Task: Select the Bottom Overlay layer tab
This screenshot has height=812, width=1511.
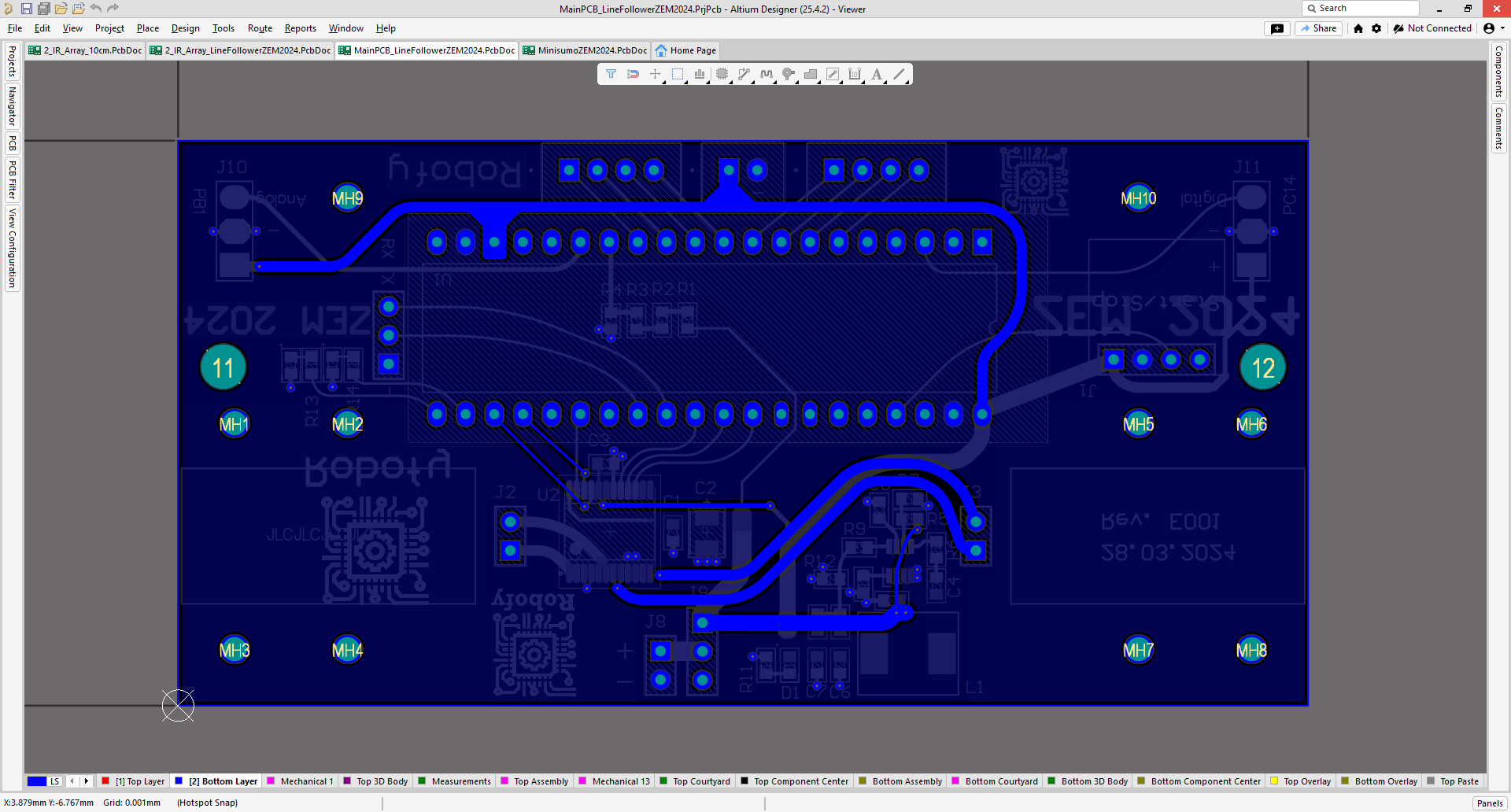Action: click(x=1380, y=781)
